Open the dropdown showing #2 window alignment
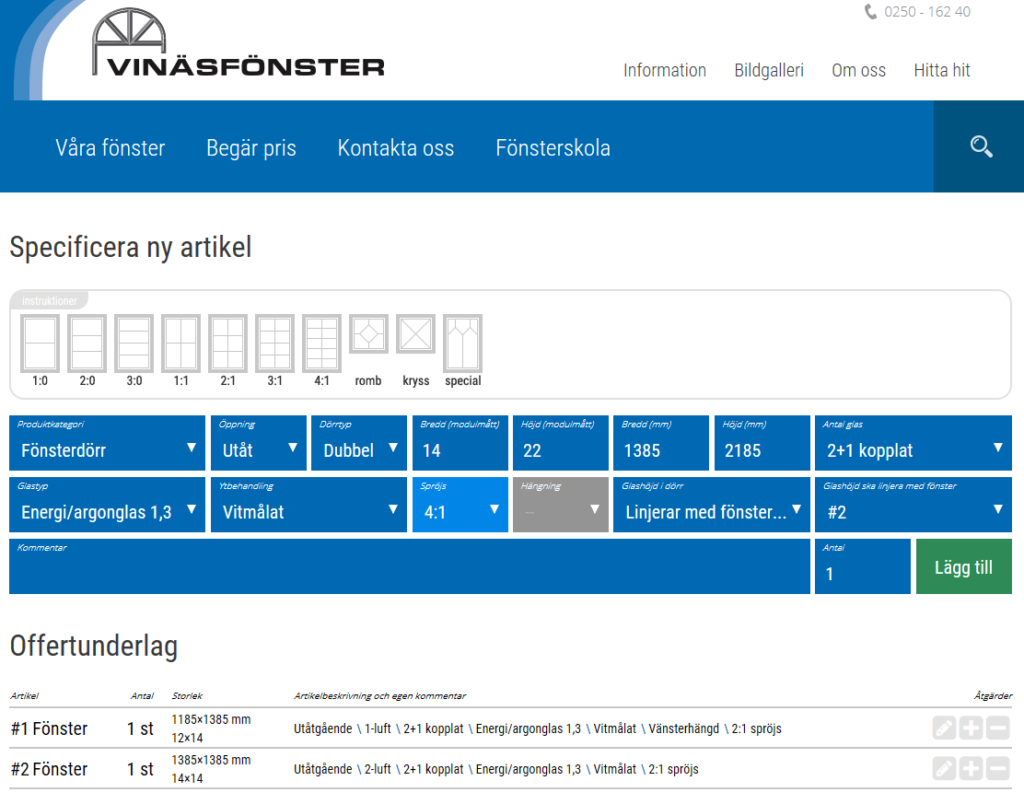The height and width of the screenshot is (804, 1024). (x=913, y=504)
